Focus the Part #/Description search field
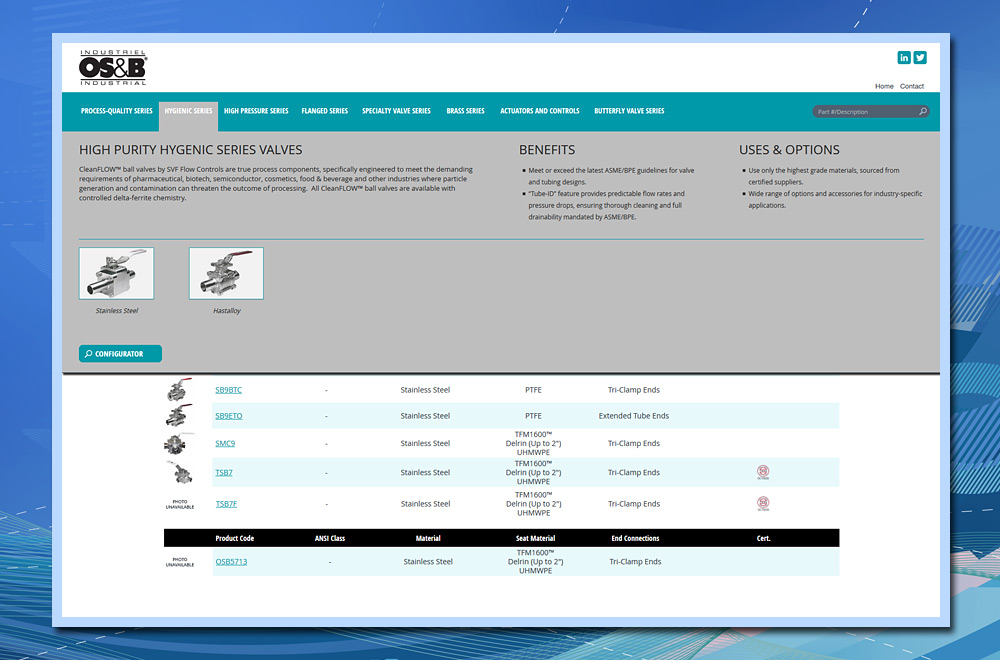 point(871,112)
